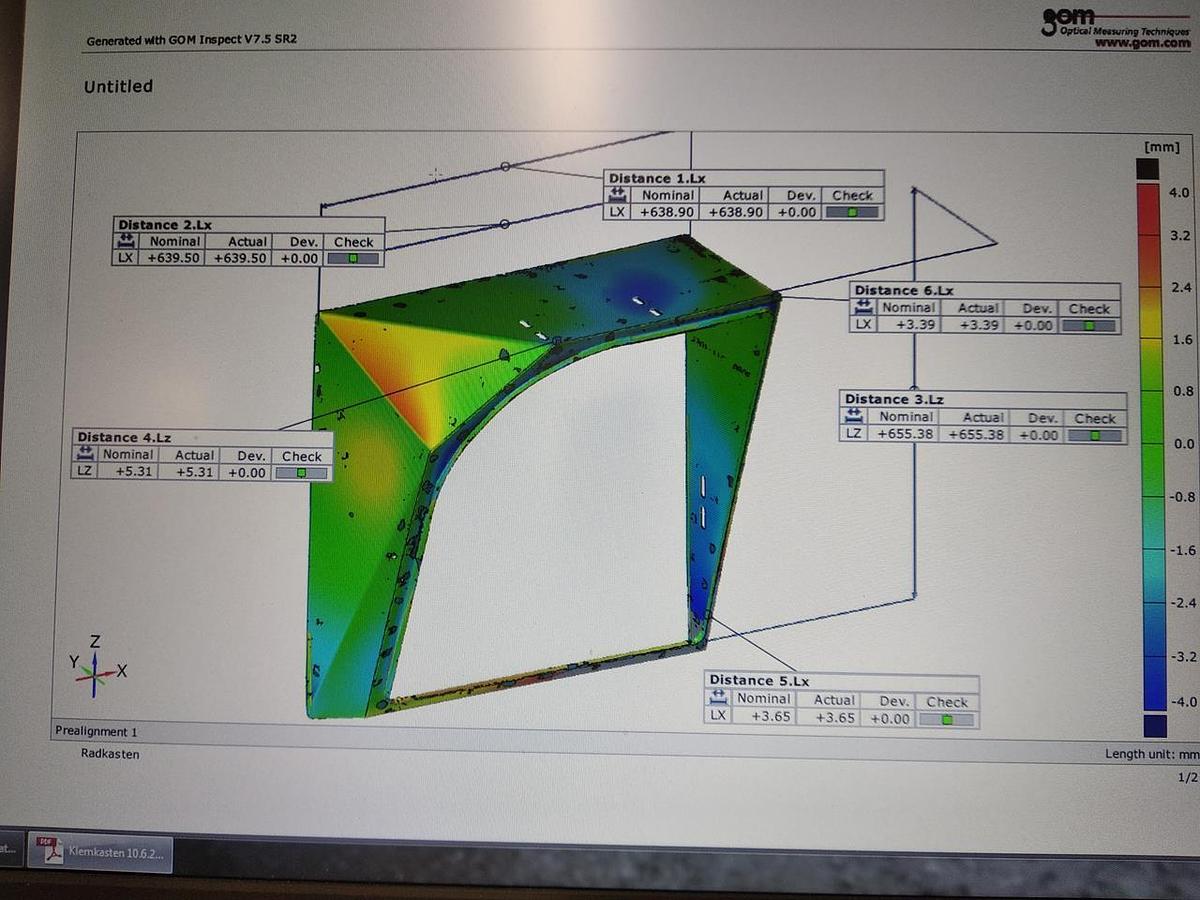Image resolution: width=1200 pixels, height=900 pixels.
Task: Click the 2.4 value on legend scale
Action: pyautogui.click(x=1181, y=288)
